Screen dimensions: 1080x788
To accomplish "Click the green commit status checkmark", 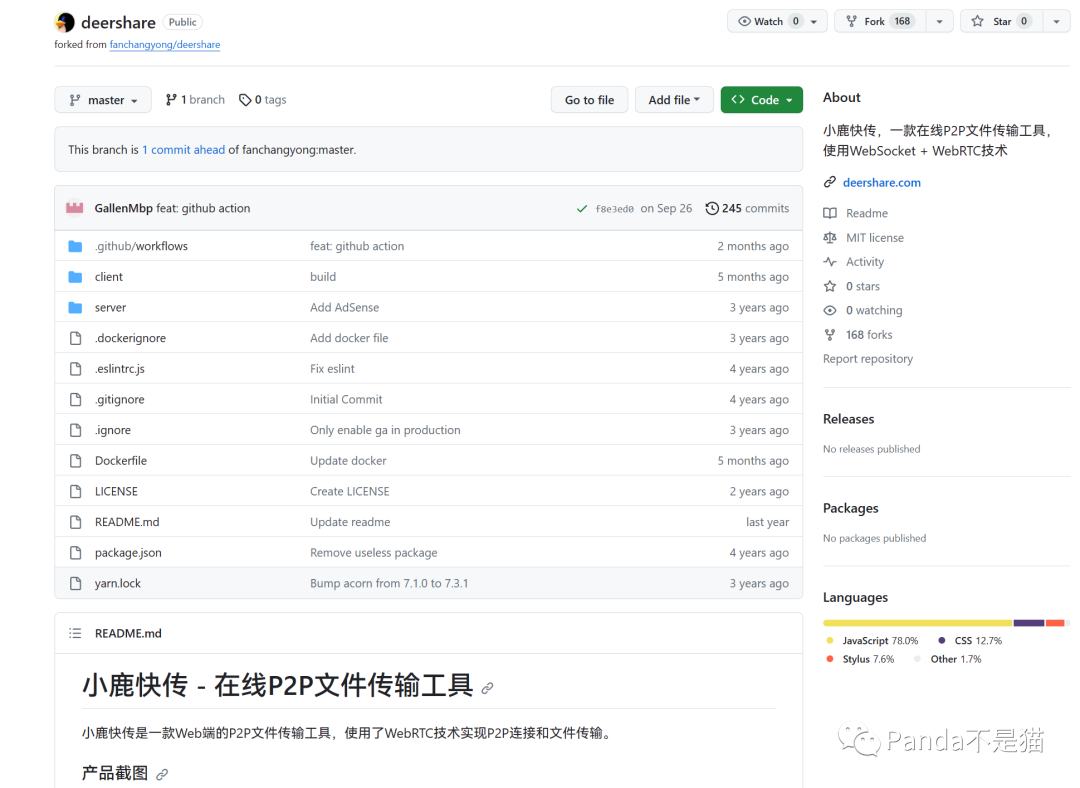I will tap(582, 209).
